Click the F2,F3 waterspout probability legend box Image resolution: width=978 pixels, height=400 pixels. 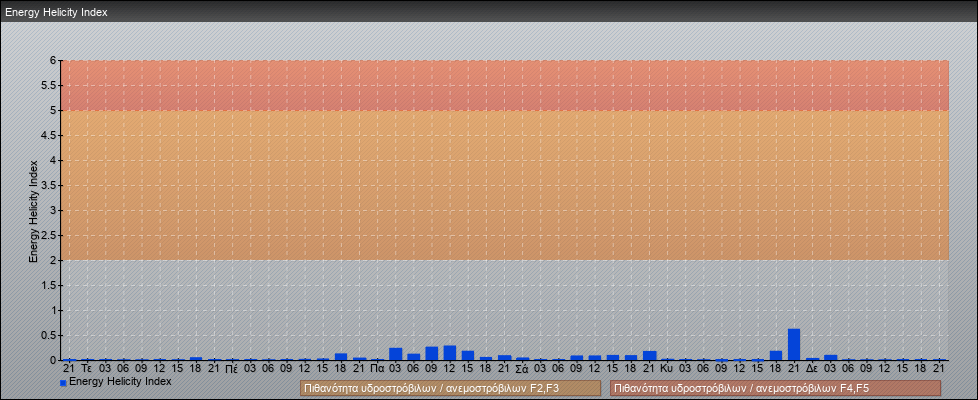pyautogui.click(x=450, y=388)
